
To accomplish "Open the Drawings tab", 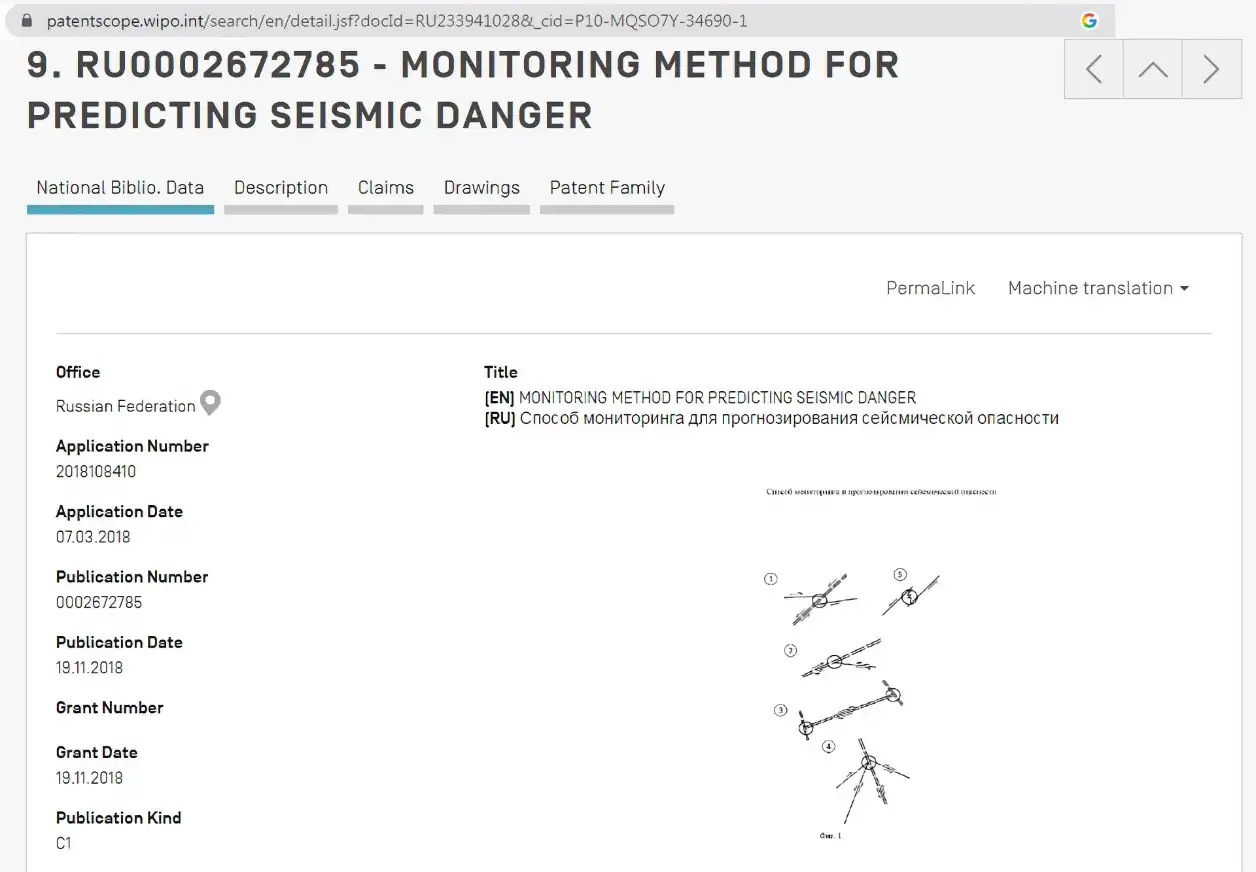I will pos(482,188).
